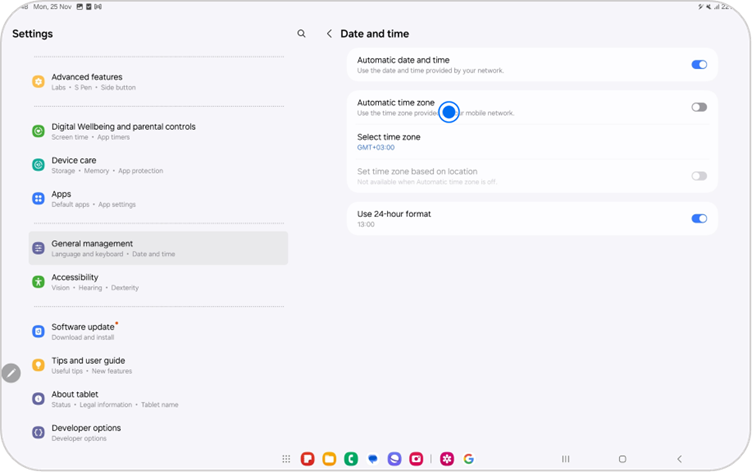Select General management in sidebar

coord(92,248)
